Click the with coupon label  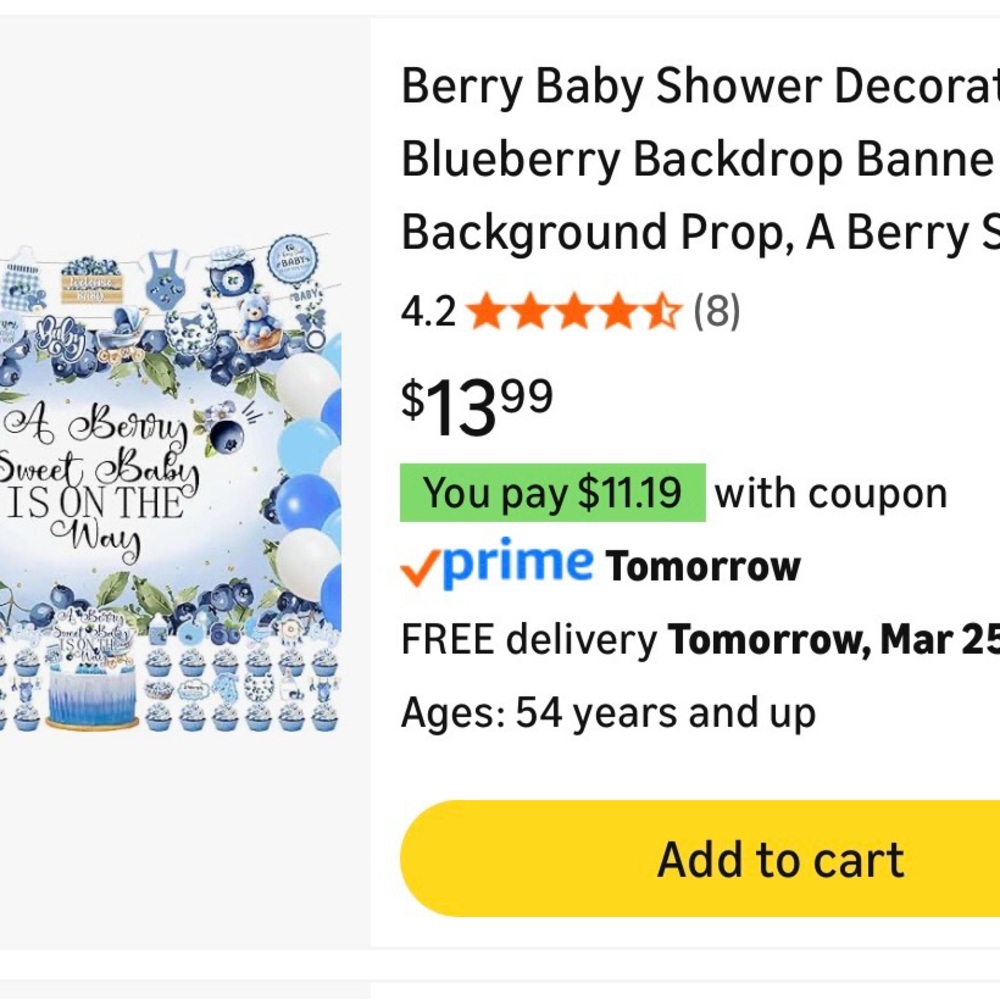pos(832,492)
